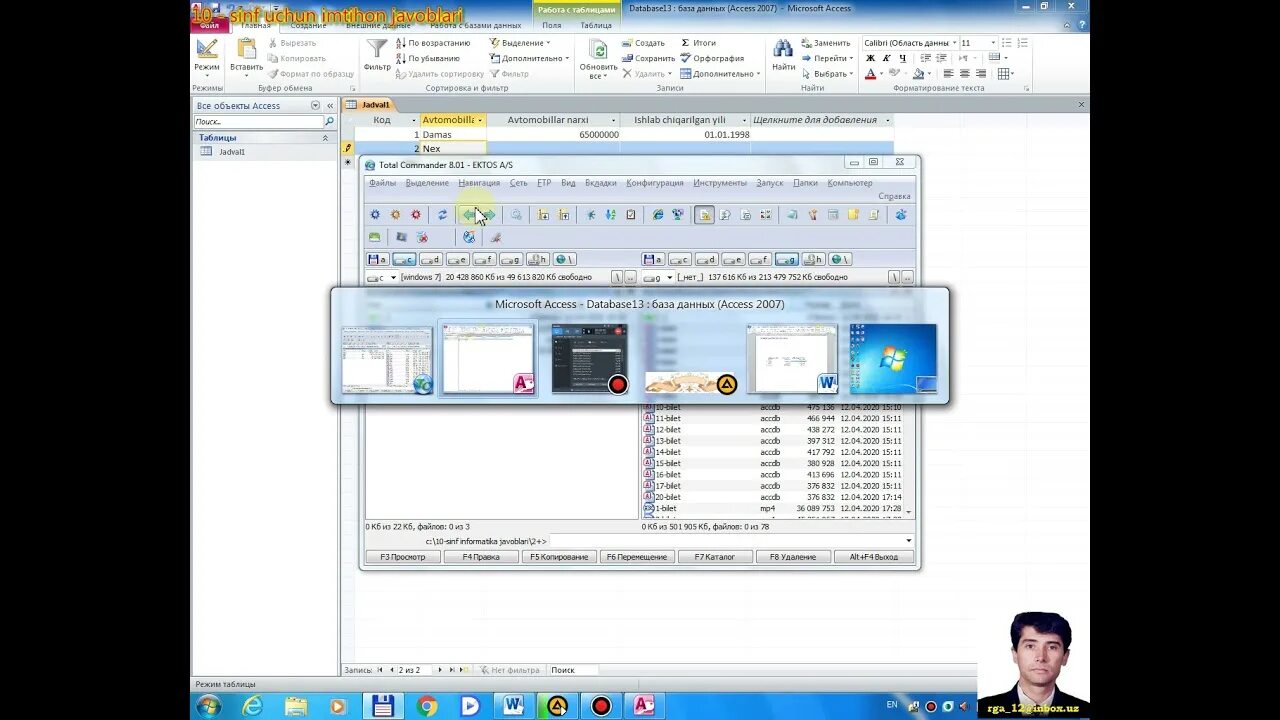
Task: Open Internet Explorer from the taskbar
Action: coord(253,706)
